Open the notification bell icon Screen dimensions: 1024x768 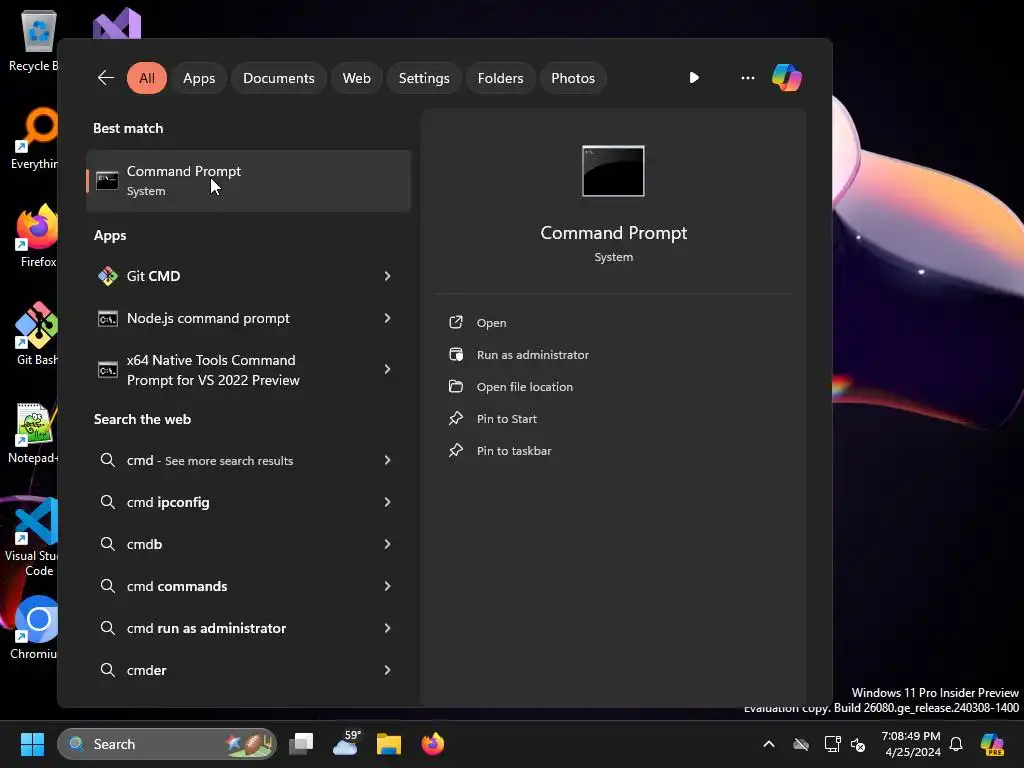pyautogui.click(x=955, y=744)
